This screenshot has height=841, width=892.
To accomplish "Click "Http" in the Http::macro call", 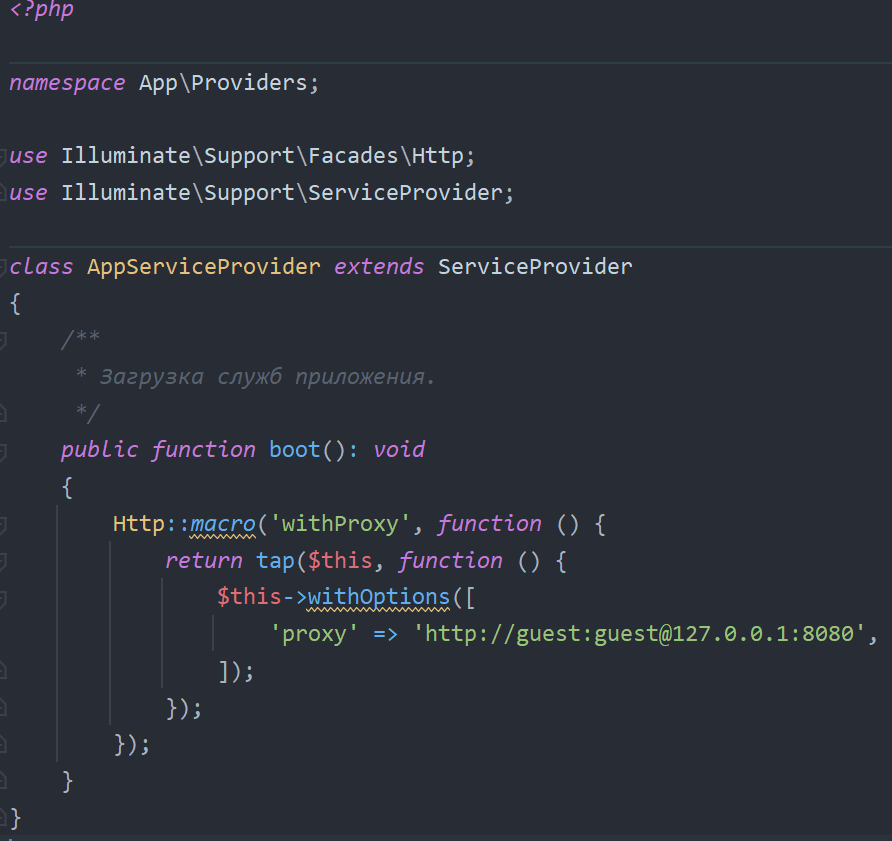I will [139, 524].
